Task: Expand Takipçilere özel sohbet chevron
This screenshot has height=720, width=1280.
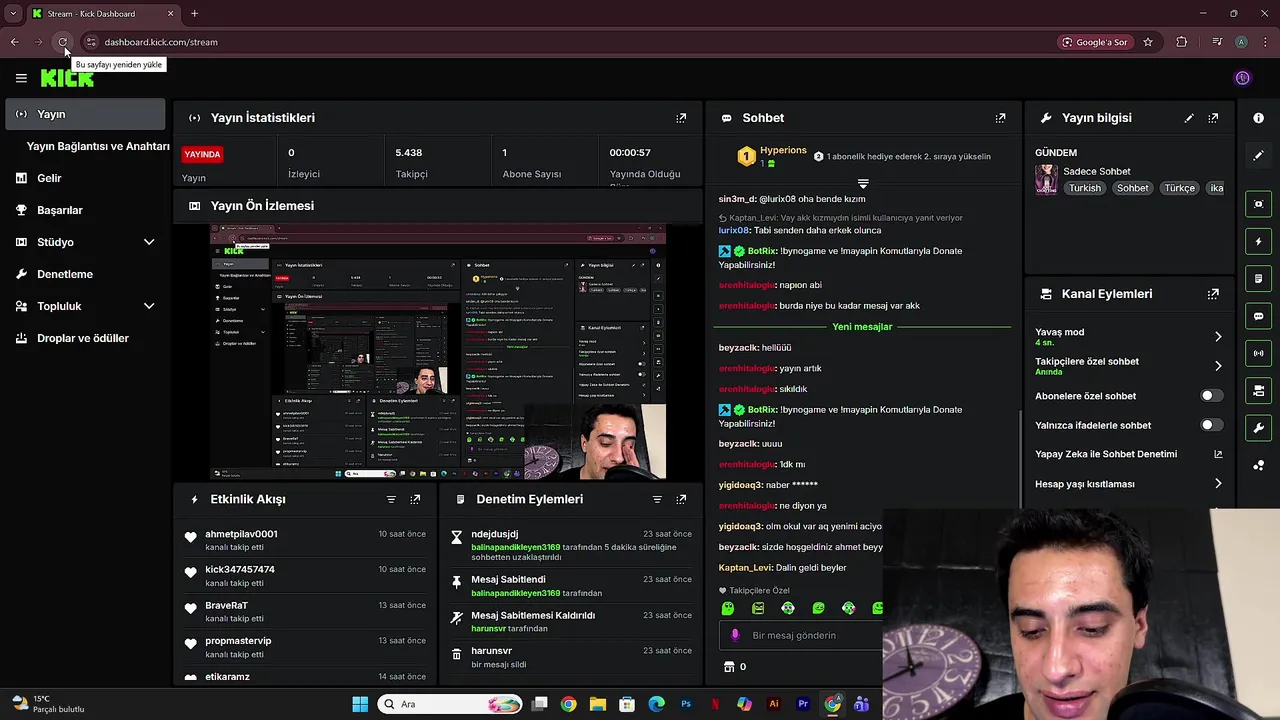Action: point(1218,366)
